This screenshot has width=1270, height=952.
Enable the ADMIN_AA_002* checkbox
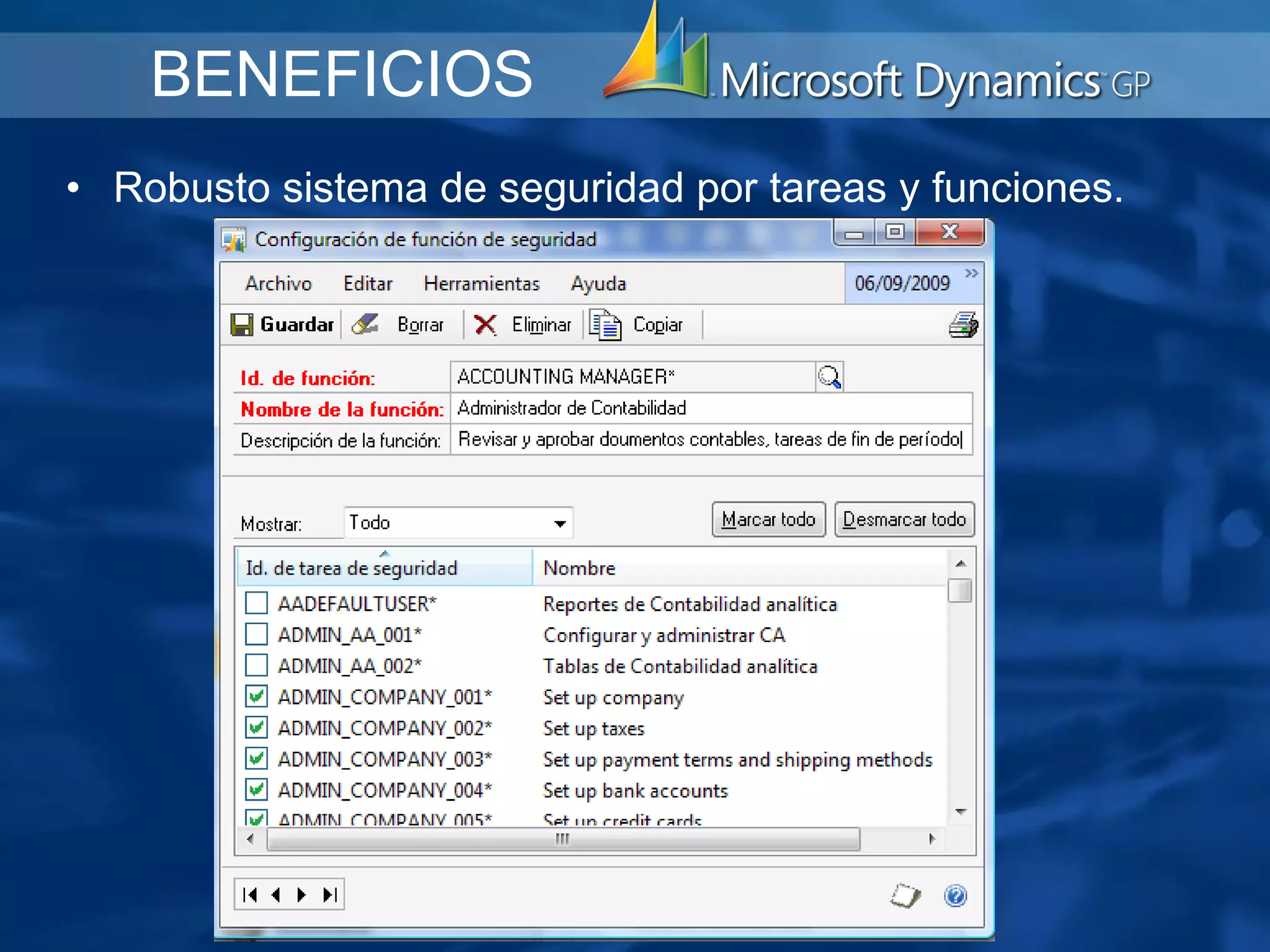pos(256,666)
